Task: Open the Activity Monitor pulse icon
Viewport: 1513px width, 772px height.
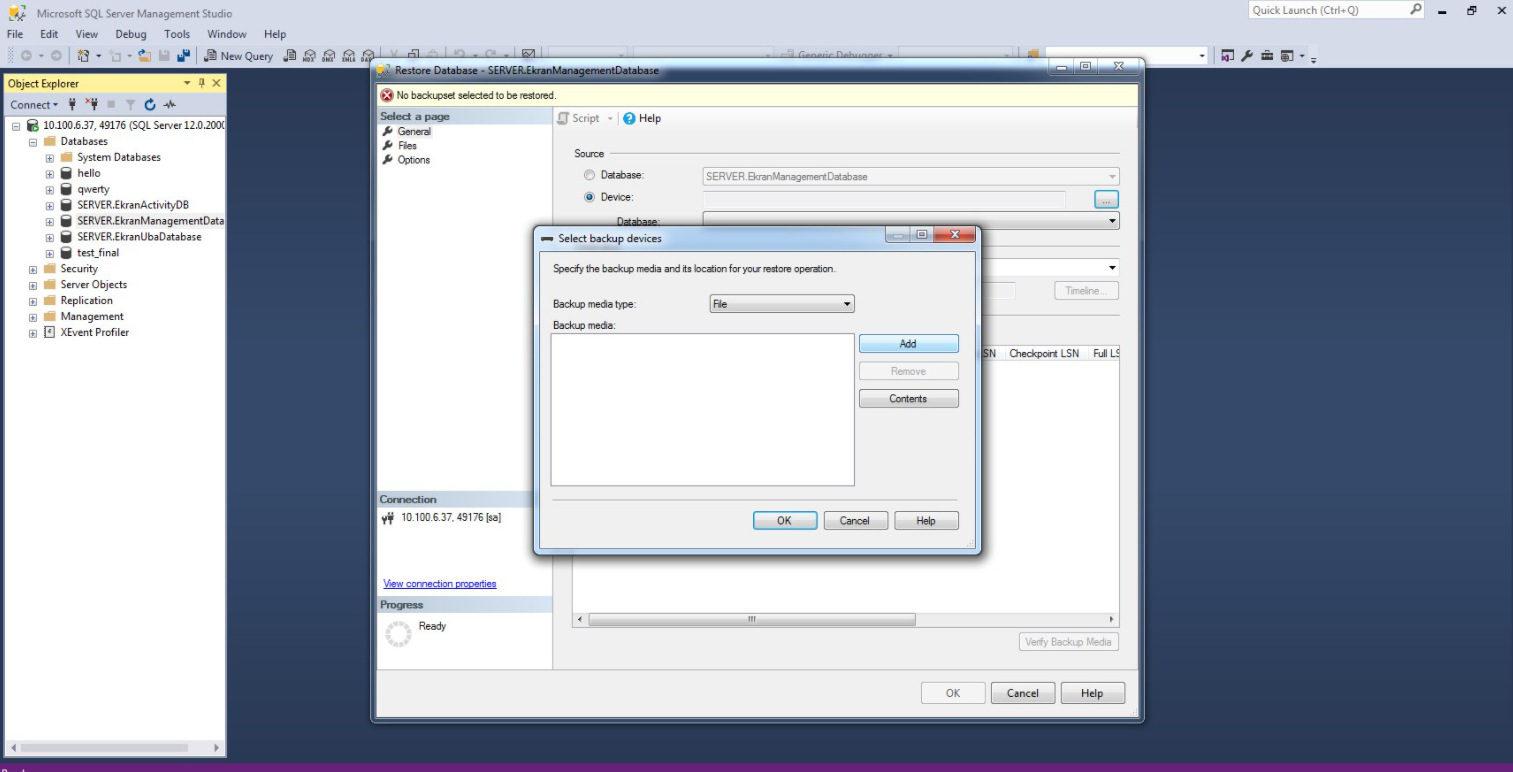Action: coord(170,104)
